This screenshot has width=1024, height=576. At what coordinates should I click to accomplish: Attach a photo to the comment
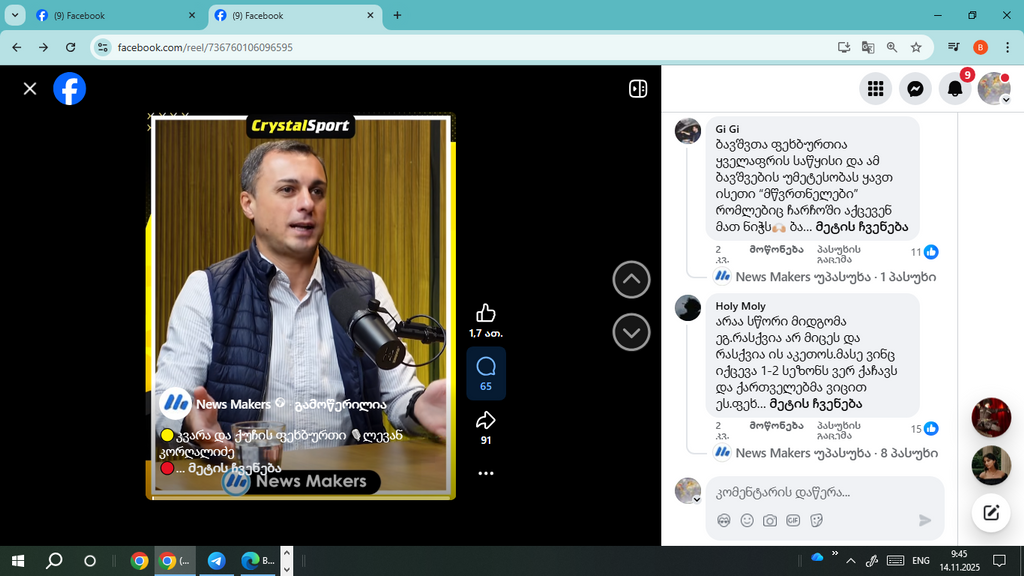(770, 520)
